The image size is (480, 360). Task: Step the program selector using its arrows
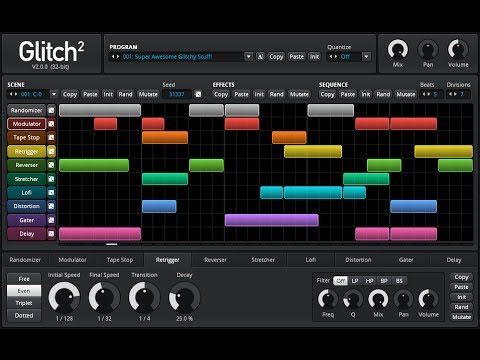pos(115,57)
